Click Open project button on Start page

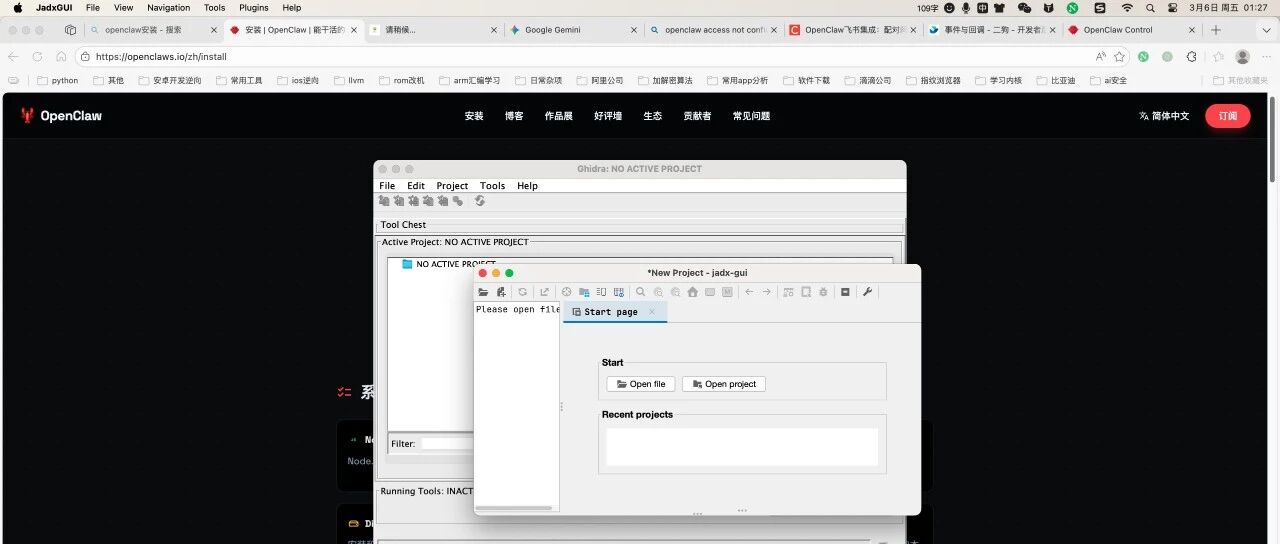724,384
